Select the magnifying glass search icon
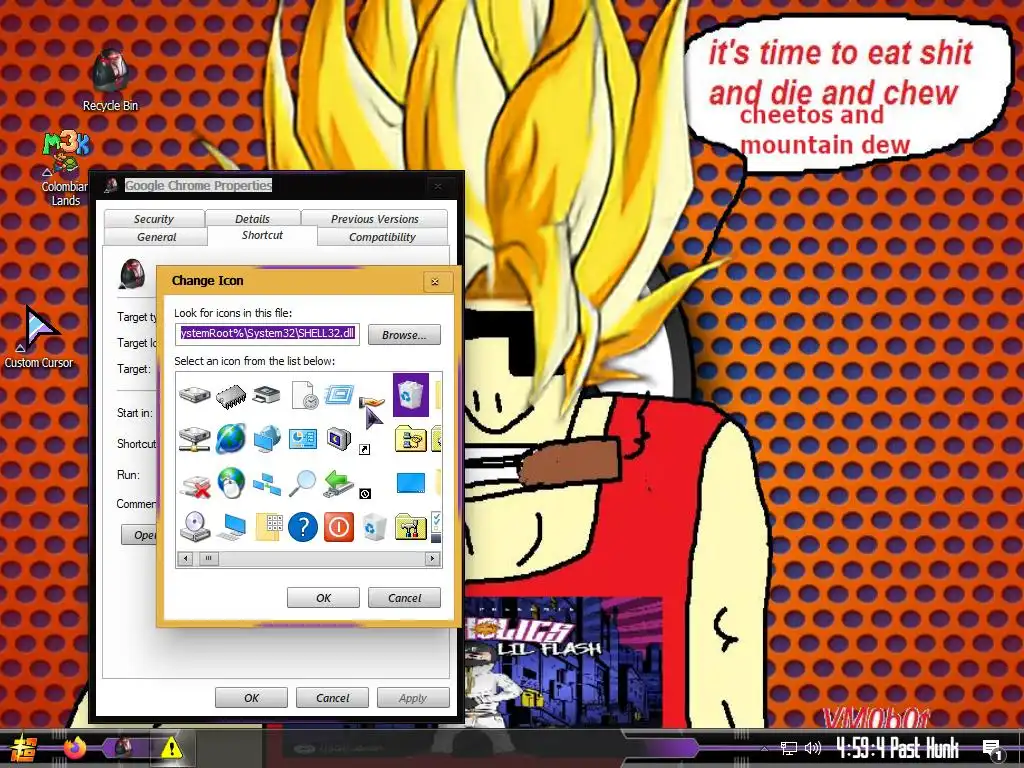Viewport: 1024px width, 768px height. click(302, 483)
